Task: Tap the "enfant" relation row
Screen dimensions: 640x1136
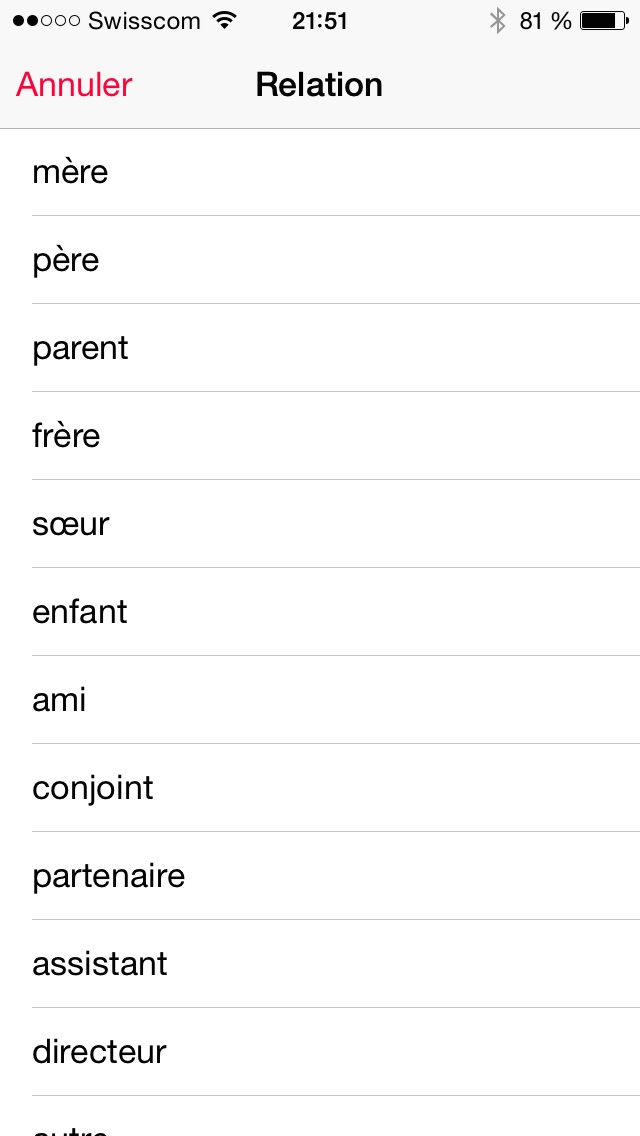Action: pyautogui.click(x=320, y=612)
